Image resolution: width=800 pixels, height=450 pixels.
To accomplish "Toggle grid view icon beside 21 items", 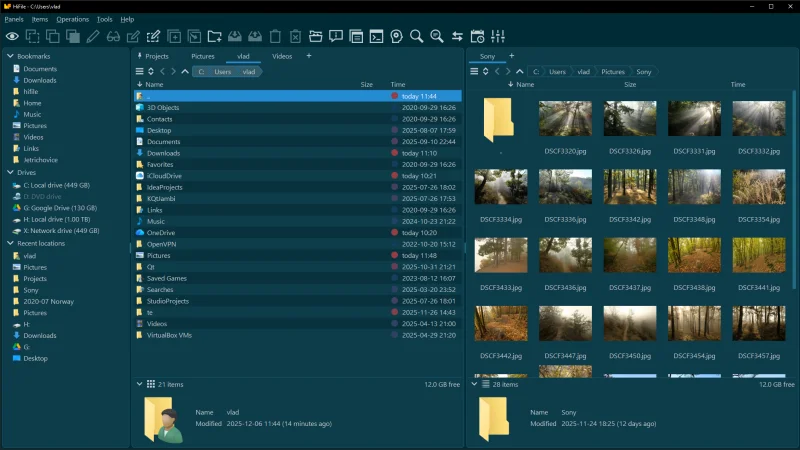I will [x=151, y=384].
